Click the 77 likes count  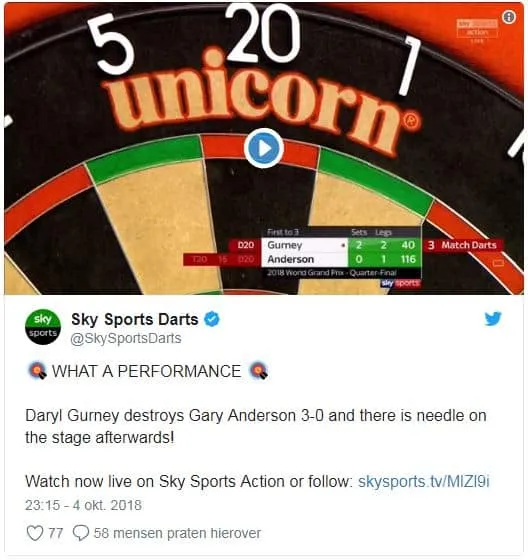[55, 533]
